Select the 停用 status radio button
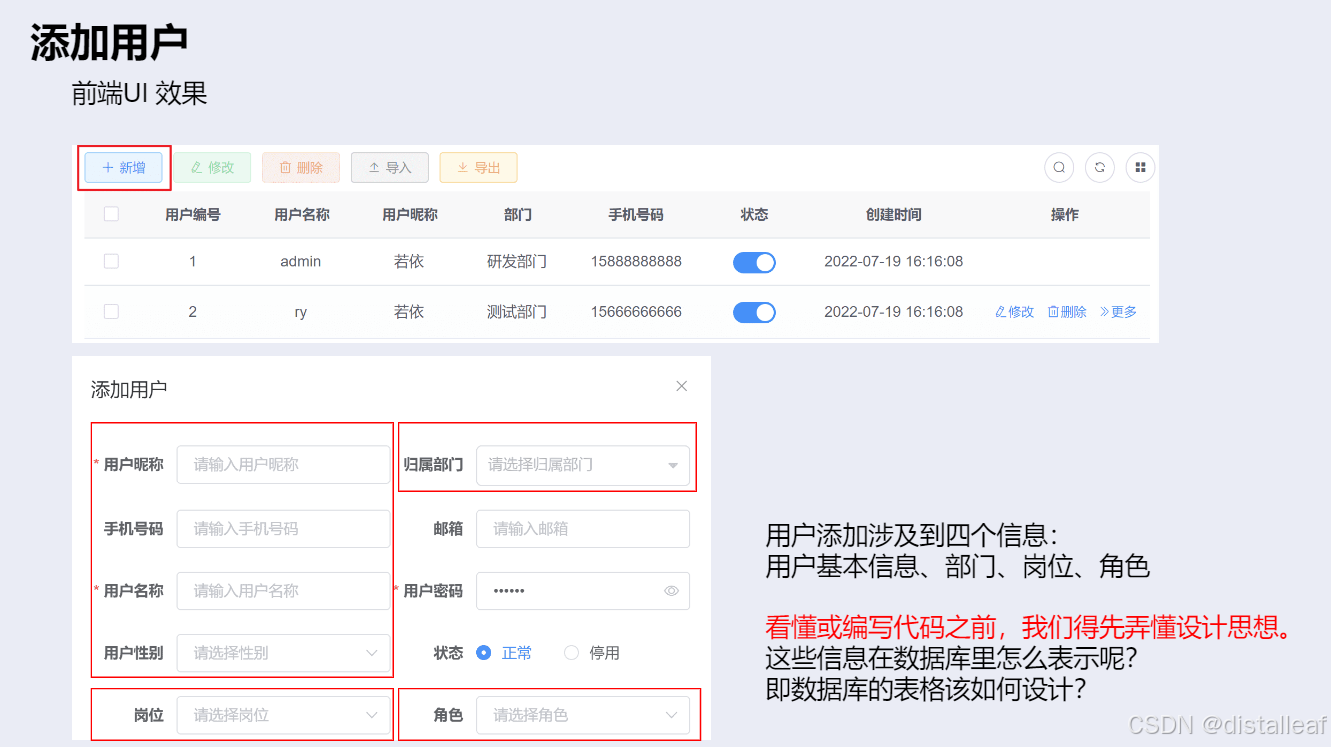Viewport: 1331px width, 747px height. [x=570, y=652]
